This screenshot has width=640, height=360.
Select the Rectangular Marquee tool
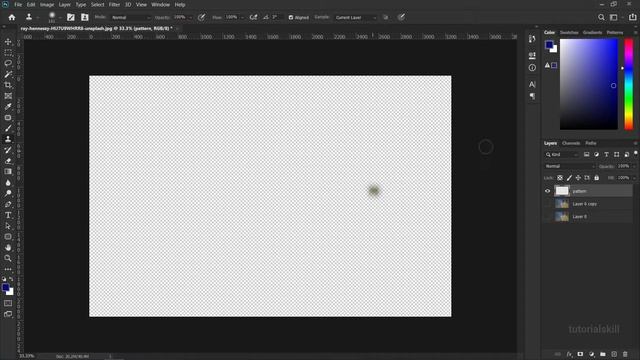coord(8,53)
